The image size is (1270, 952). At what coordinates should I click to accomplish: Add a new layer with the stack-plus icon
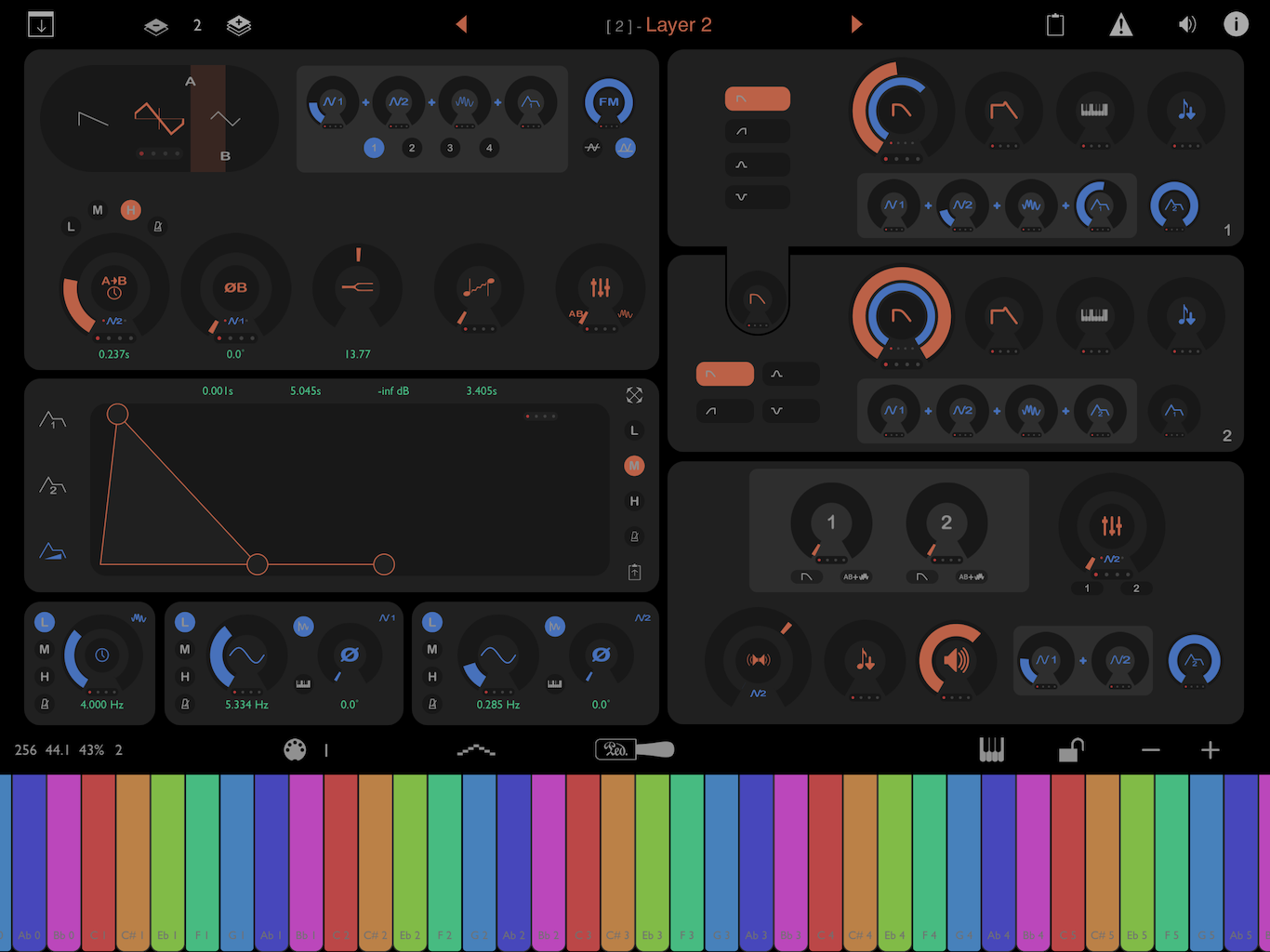[239, 25]
